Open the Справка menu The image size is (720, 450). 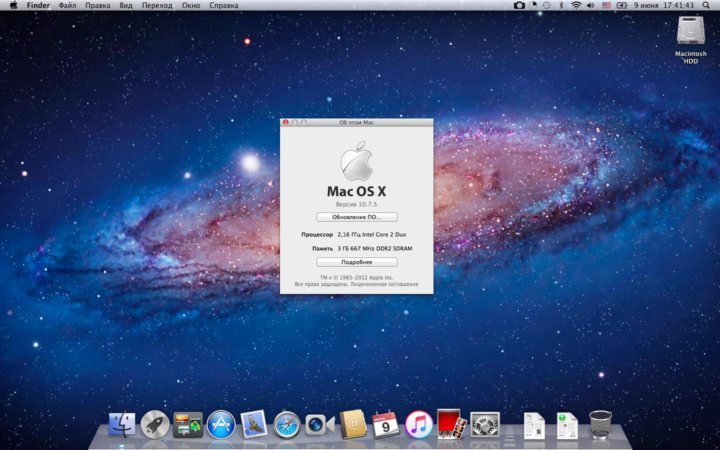(223, 6)
